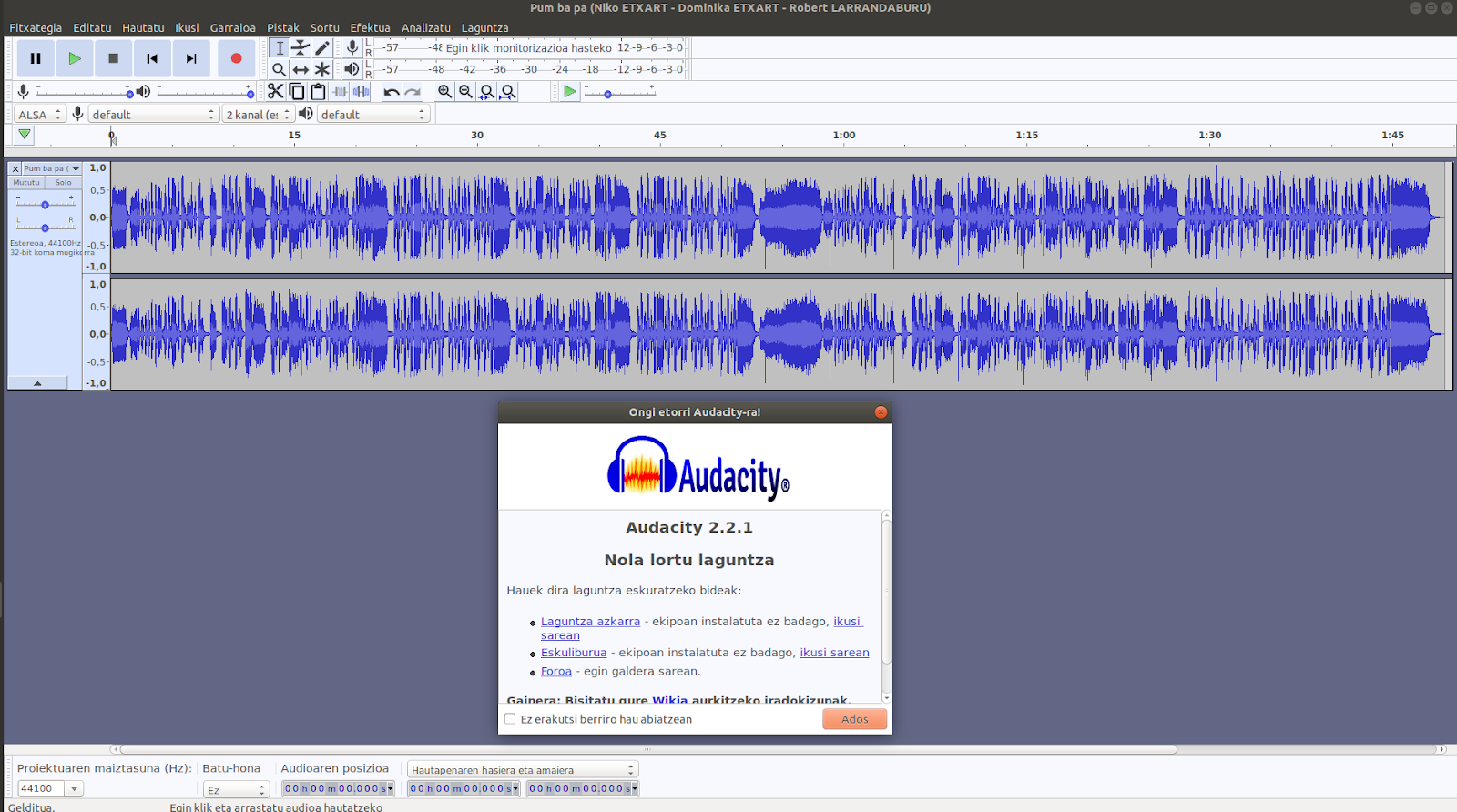Click the Play-at-Speed slider knob

[x=607, y=94]
